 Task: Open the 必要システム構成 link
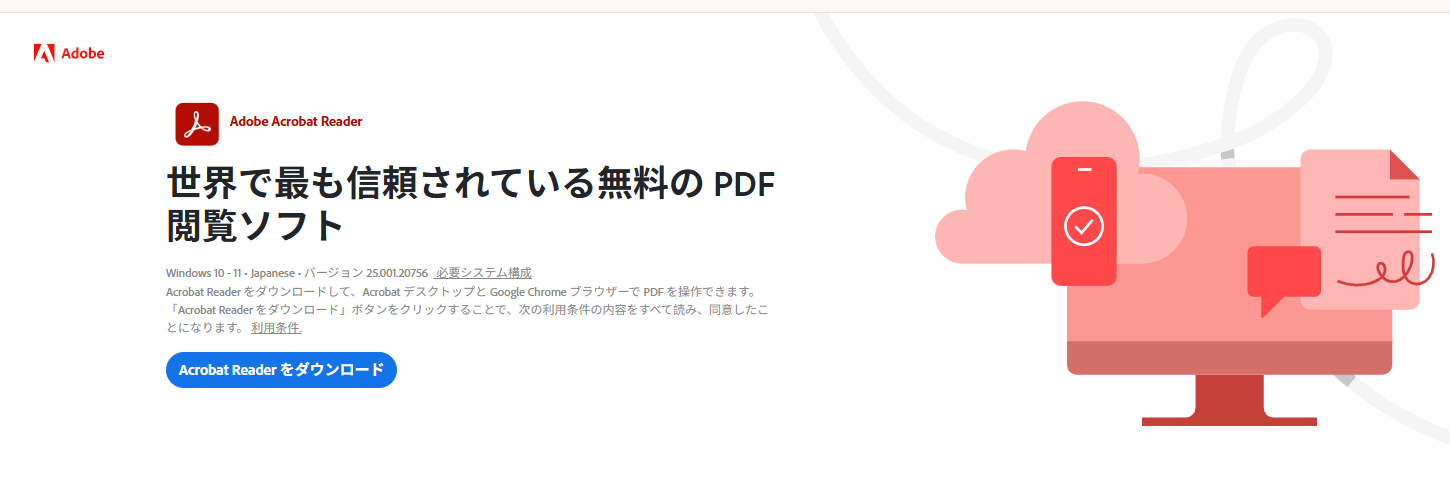coord(483,272)
